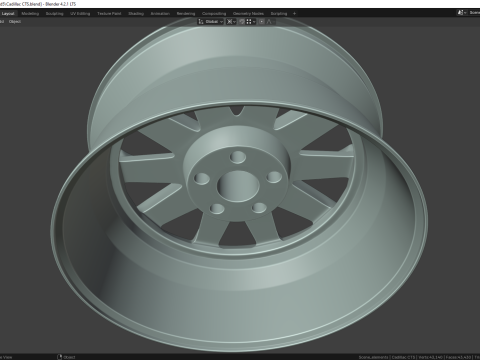
Task: Add a new workspace with plus icon
Action: point(294,14)
